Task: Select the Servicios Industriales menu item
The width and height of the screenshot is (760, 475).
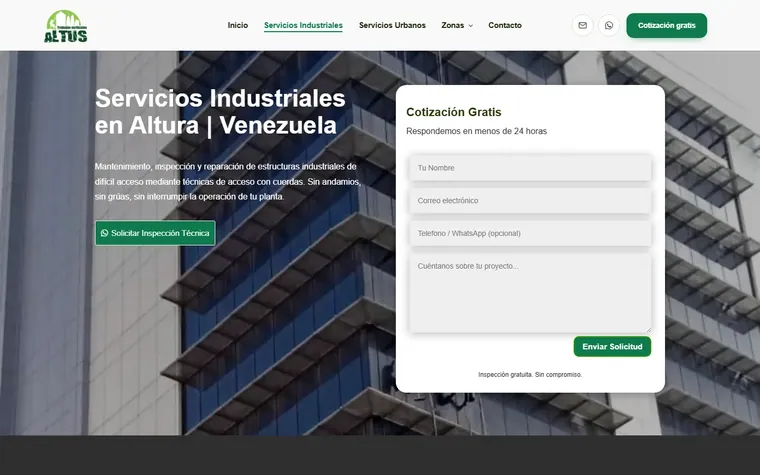Action: [303, 25]
